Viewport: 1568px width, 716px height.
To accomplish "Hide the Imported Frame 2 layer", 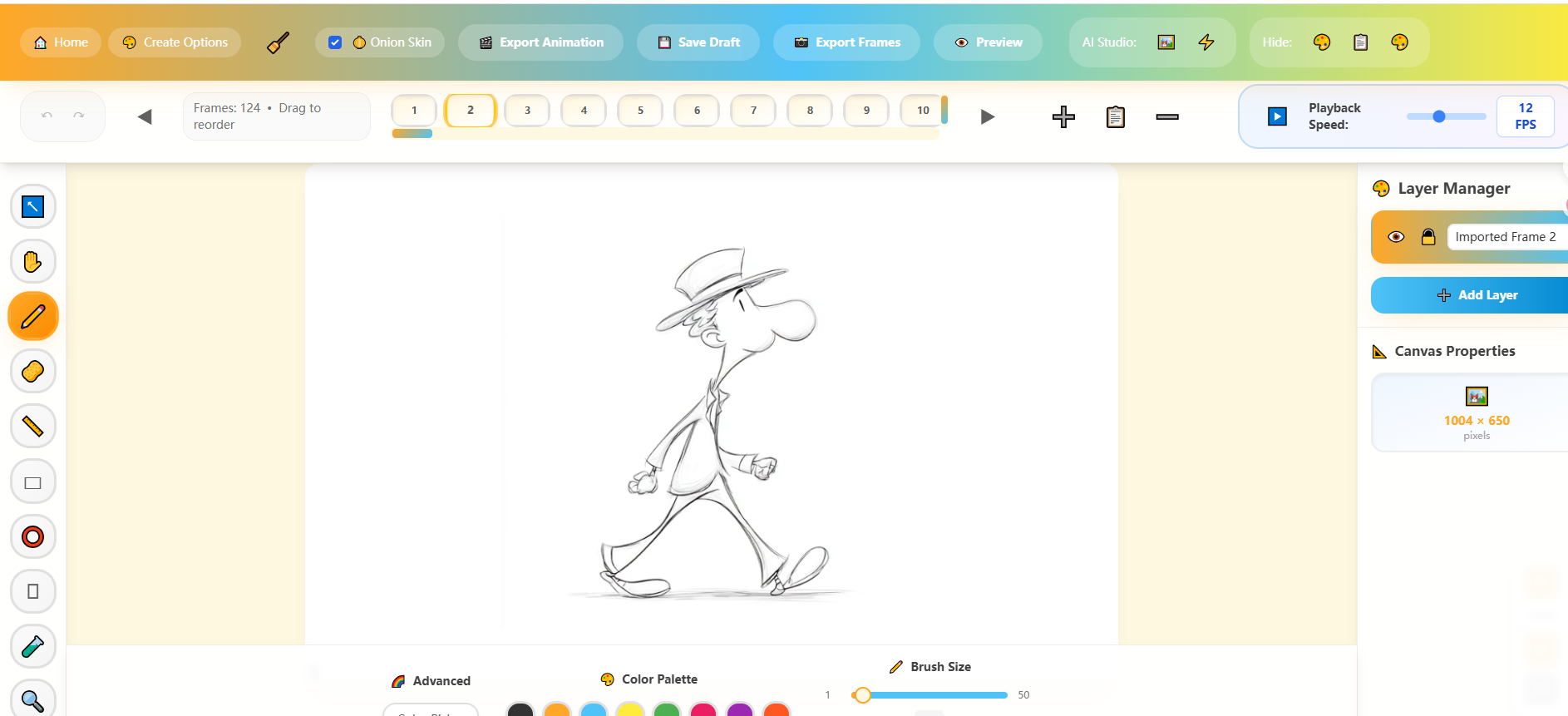I will (x=1397, y=237).
